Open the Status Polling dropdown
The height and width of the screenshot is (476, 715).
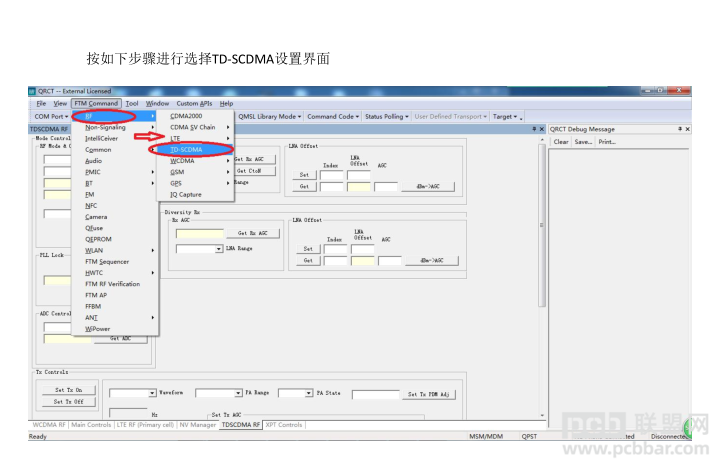tap(387, 116)
